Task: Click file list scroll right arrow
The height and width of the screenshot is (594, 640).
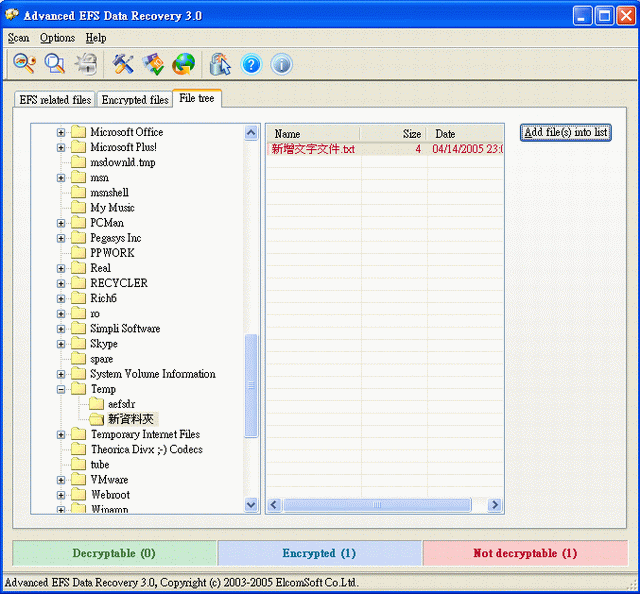Action: point(495,505)
